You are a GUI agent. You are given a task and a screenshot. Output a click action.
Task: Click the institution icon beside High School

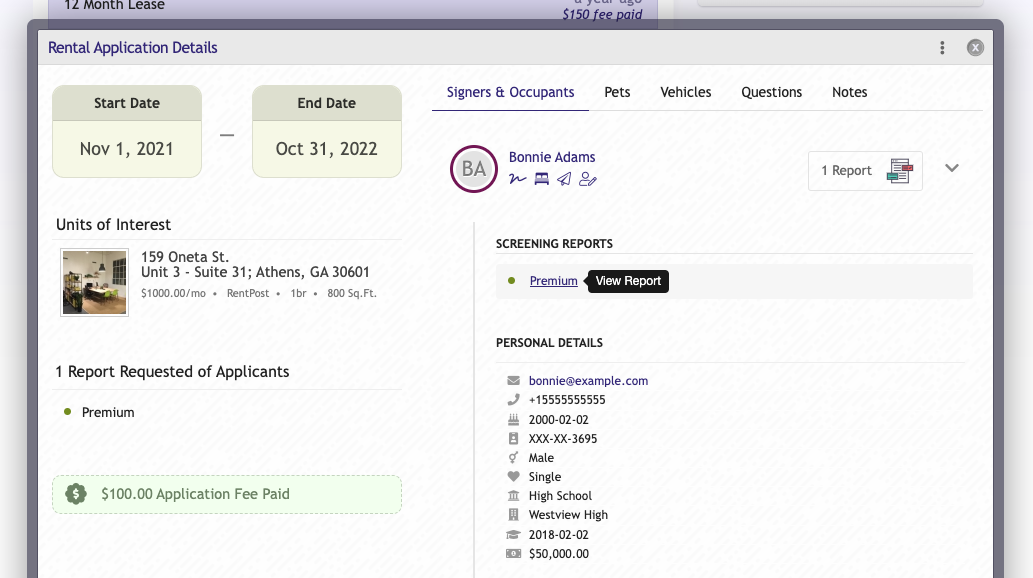click(513, 496)
